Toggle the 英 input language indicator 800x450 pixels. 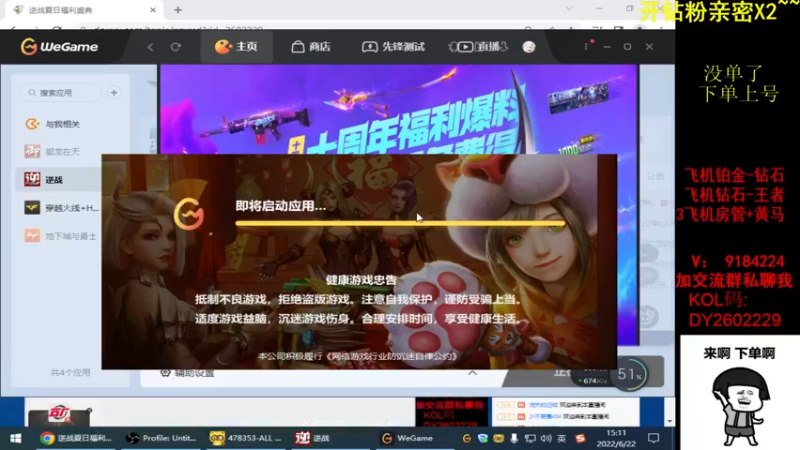point(562,438)
